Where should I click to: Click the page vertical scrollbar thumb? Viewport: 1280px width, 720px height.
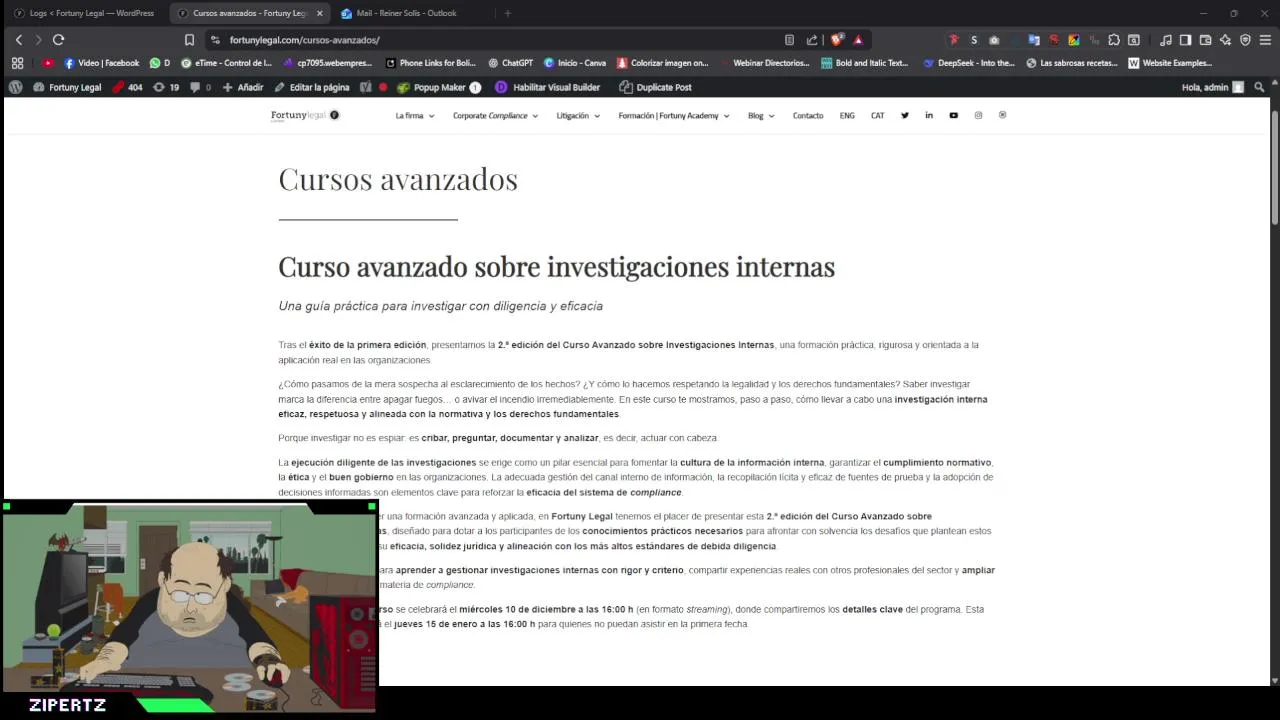(x=1275, y=165)
